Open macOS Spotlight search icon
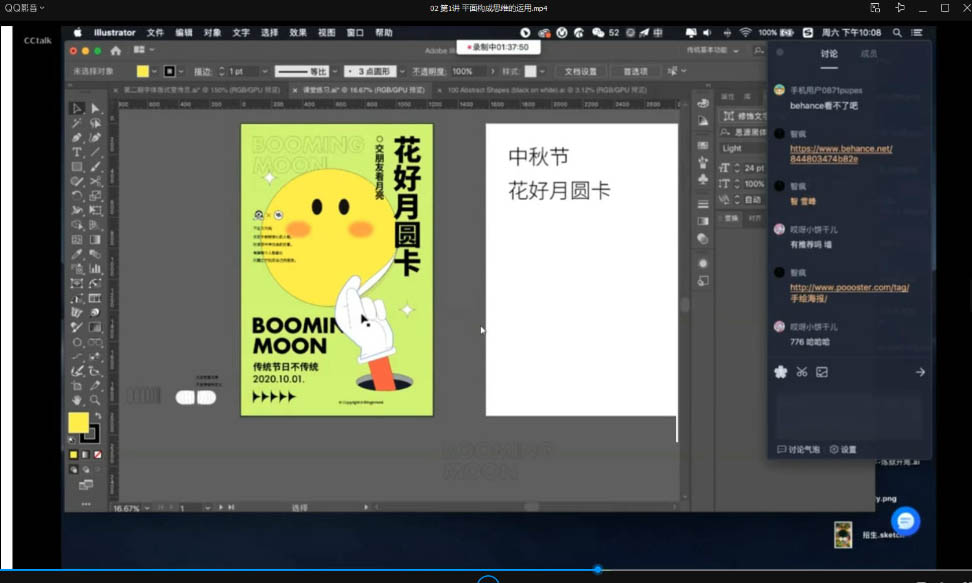This screenshot has width=972, height=583. click(897, 33)
